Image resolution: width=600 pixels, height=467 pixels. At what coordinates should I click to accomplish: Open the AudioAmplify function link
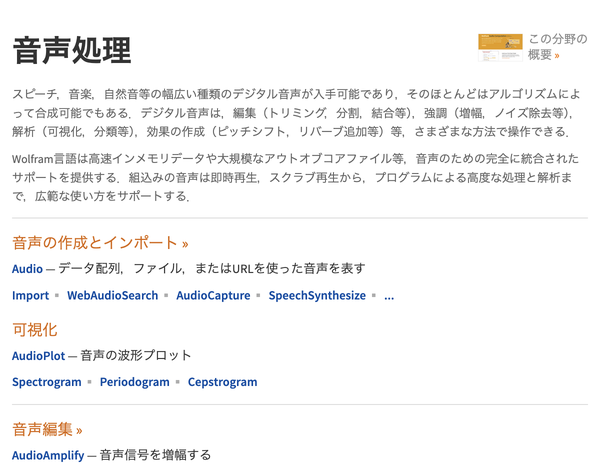(x=48, y=455)
